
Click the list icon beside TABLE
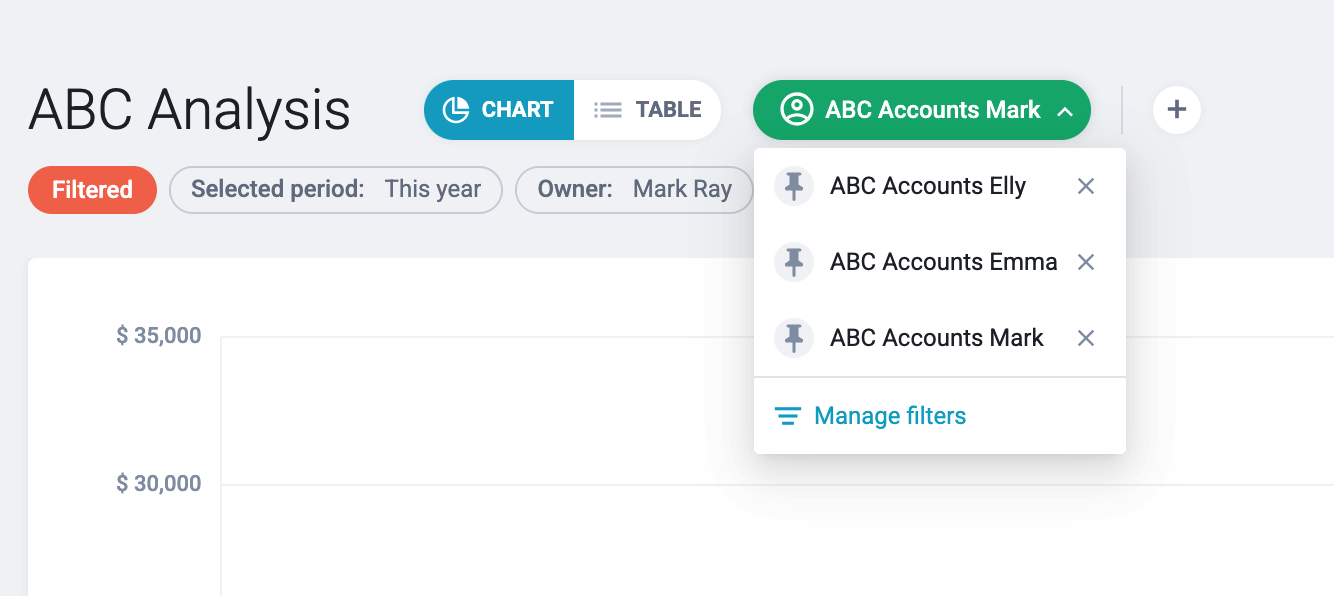(x=608, y=110)
